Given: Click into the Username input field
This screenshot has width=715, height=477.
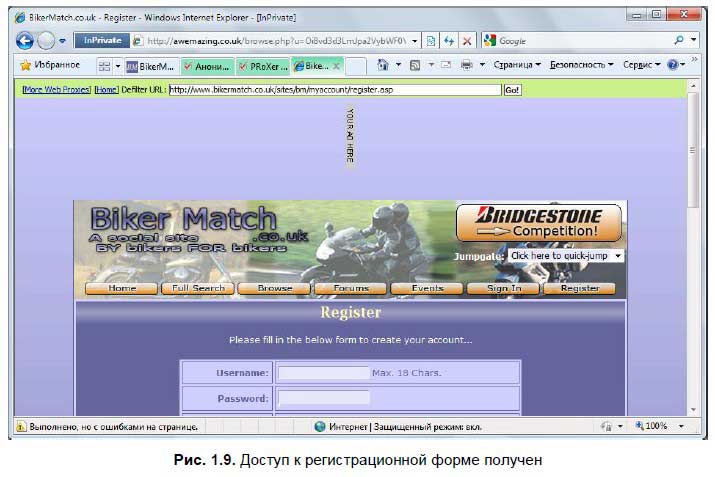Looking at the screenshot, I should click(x=323, y=373).
